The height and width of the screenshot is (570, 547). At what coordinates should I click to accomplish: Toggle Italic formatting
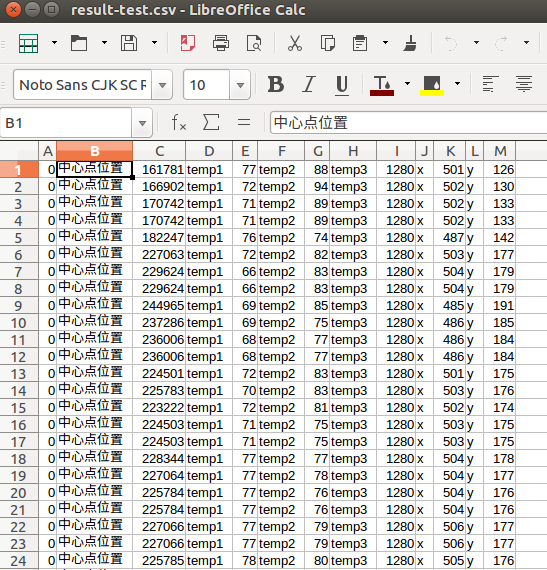click(309, 85)
